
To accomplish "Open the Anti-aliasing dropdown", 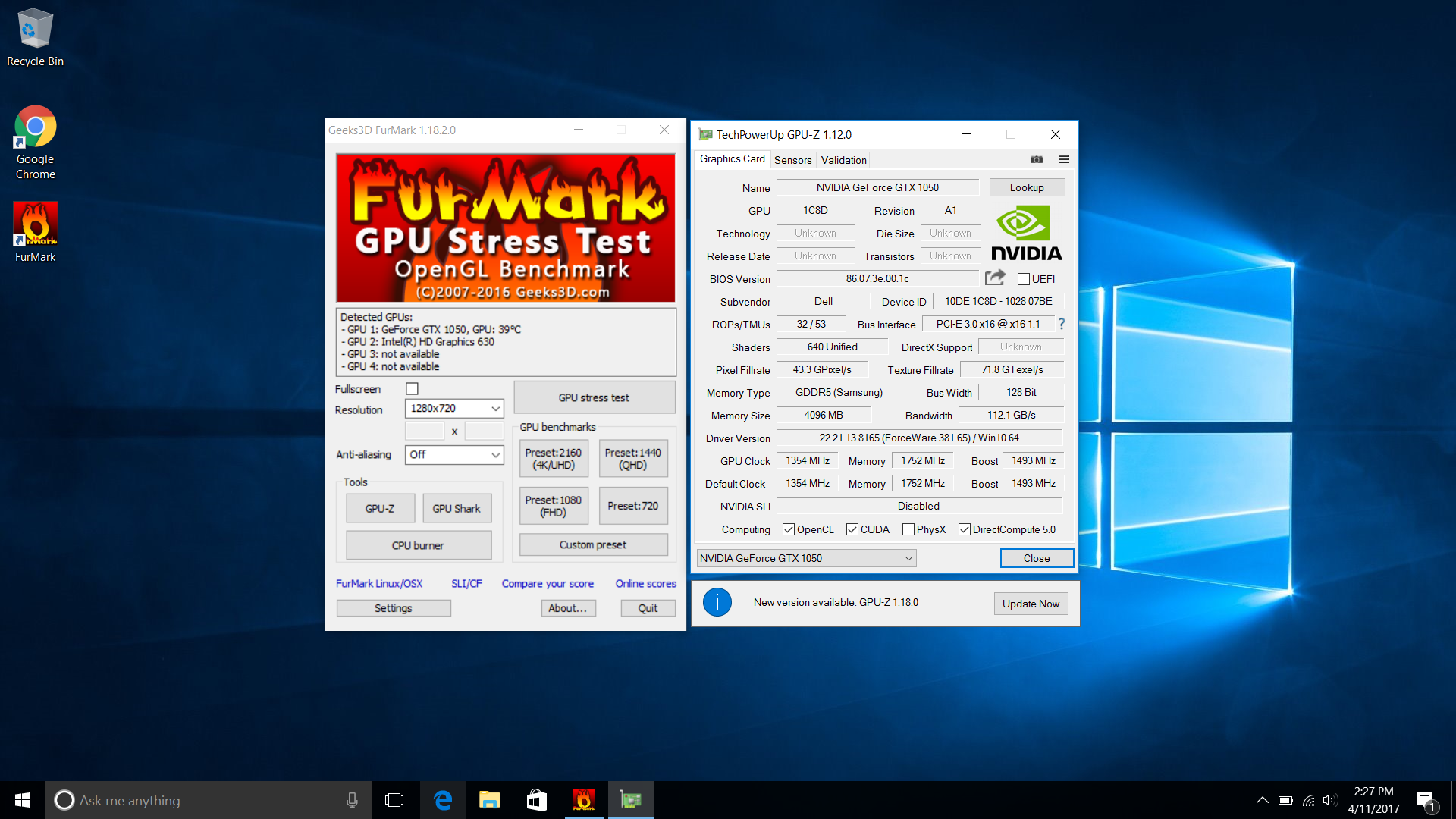I will (453, 455).
